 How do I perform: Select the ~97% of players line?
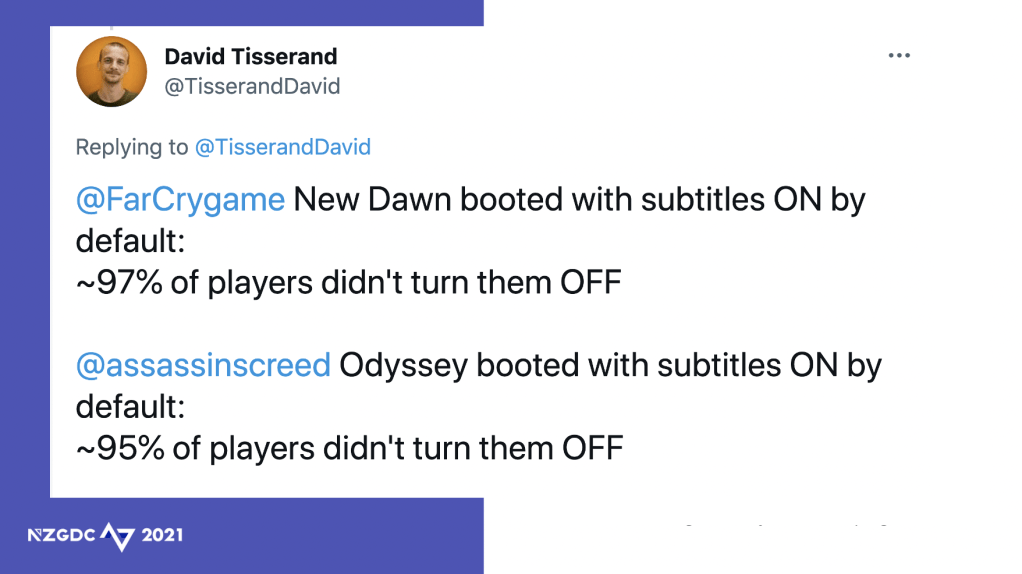pos(348,283)
